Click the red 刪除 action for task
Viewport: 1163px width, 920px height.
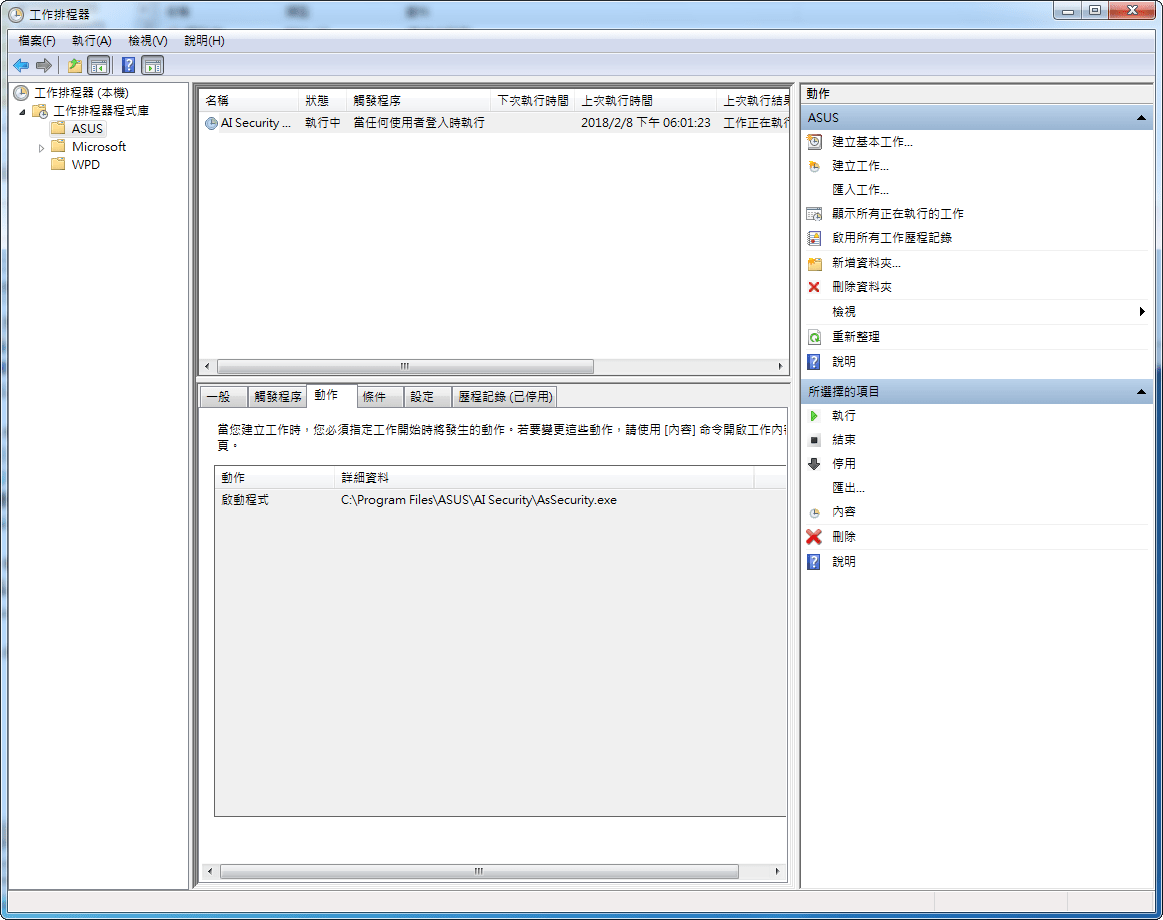tap(843, 537)
